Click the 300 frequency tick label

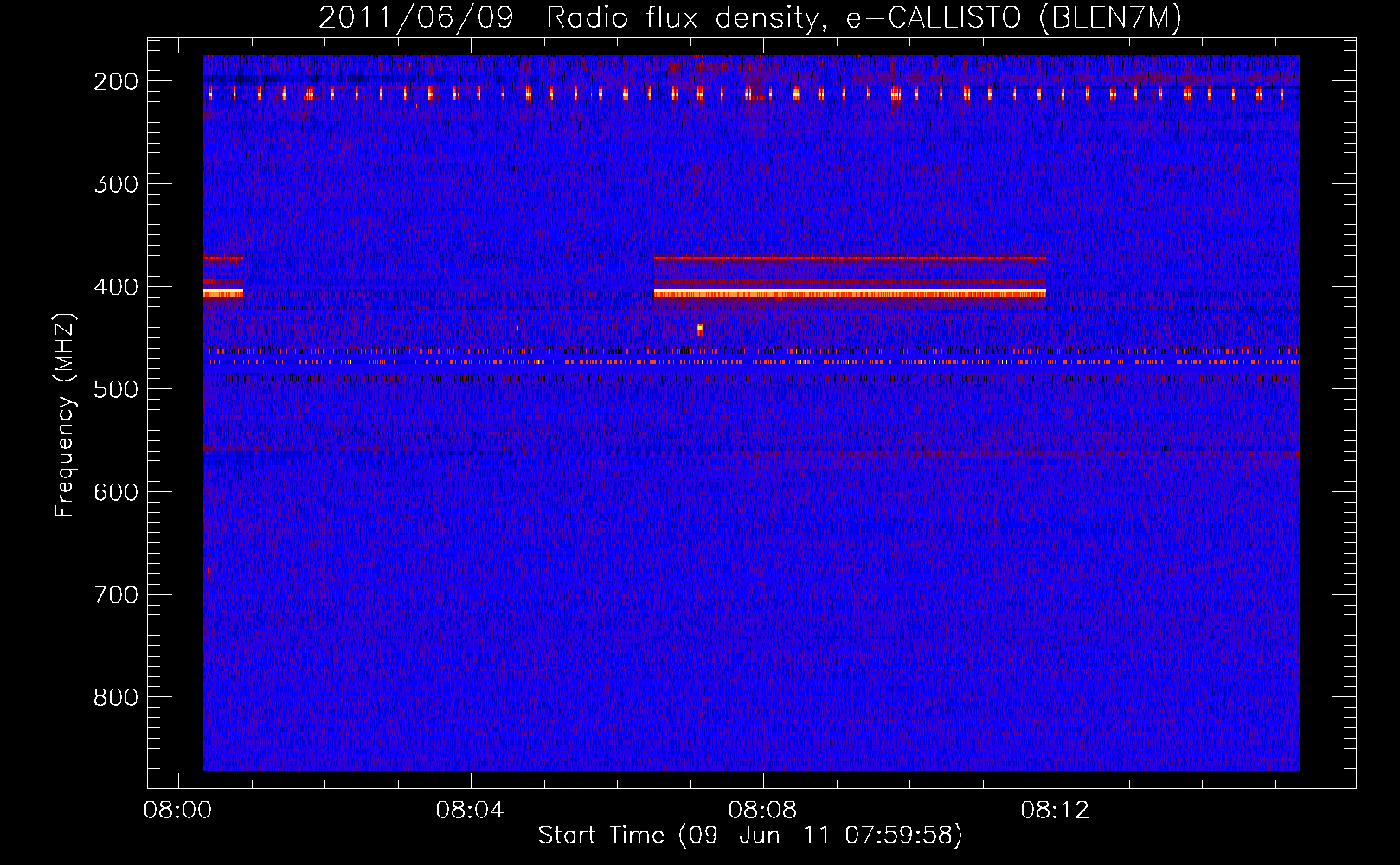click(x=116, y=184)
